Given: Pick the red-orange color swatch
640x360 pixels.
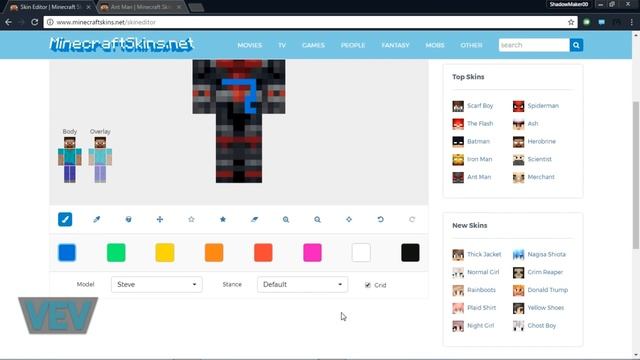Looking at the screenshot, I should 263,253.
